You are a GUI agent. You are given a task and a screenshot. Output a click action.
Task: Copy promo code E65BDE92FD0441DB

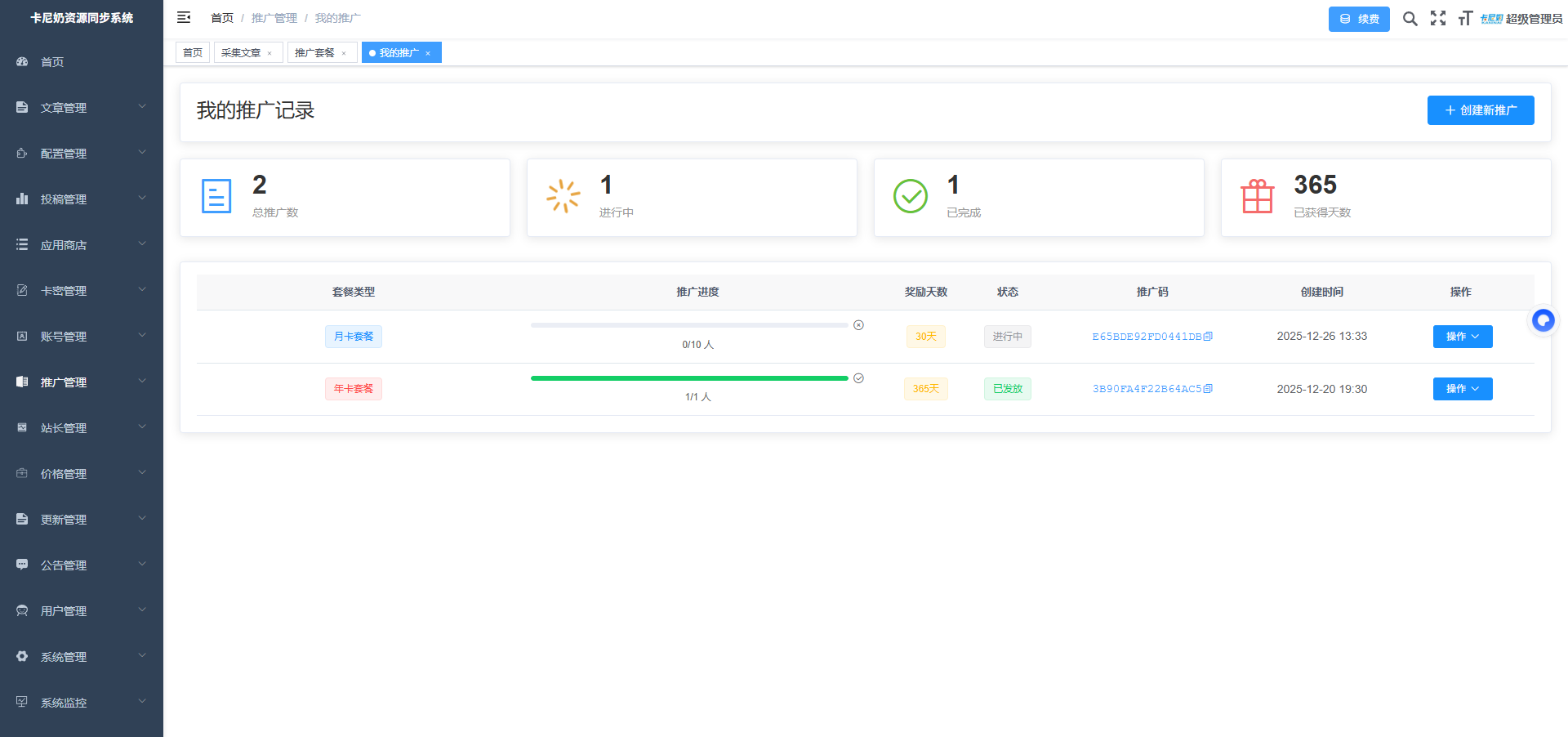point(1209,337)
